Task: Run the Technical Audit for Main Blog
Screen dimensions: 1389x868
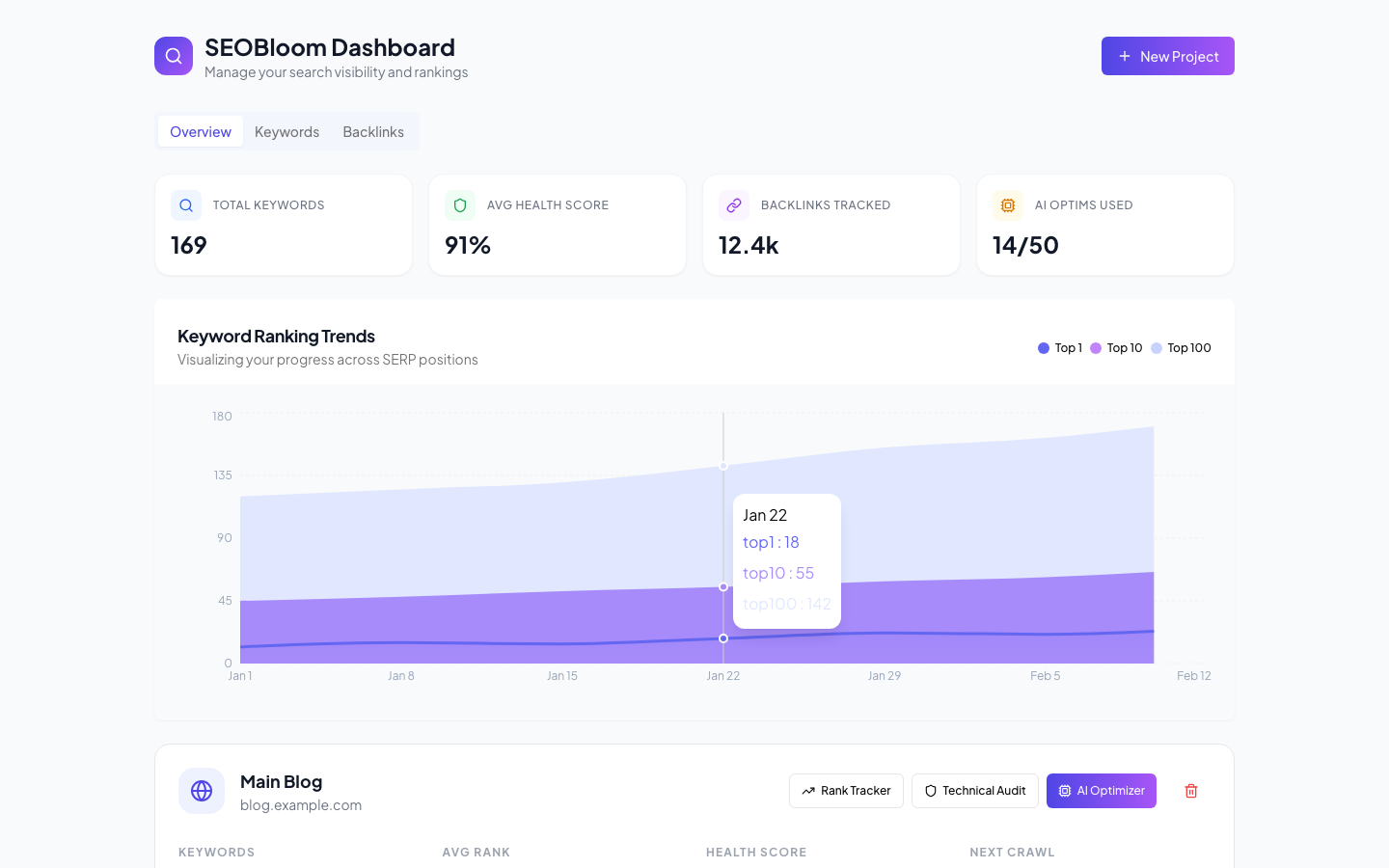Action: (x=974, y=791)
